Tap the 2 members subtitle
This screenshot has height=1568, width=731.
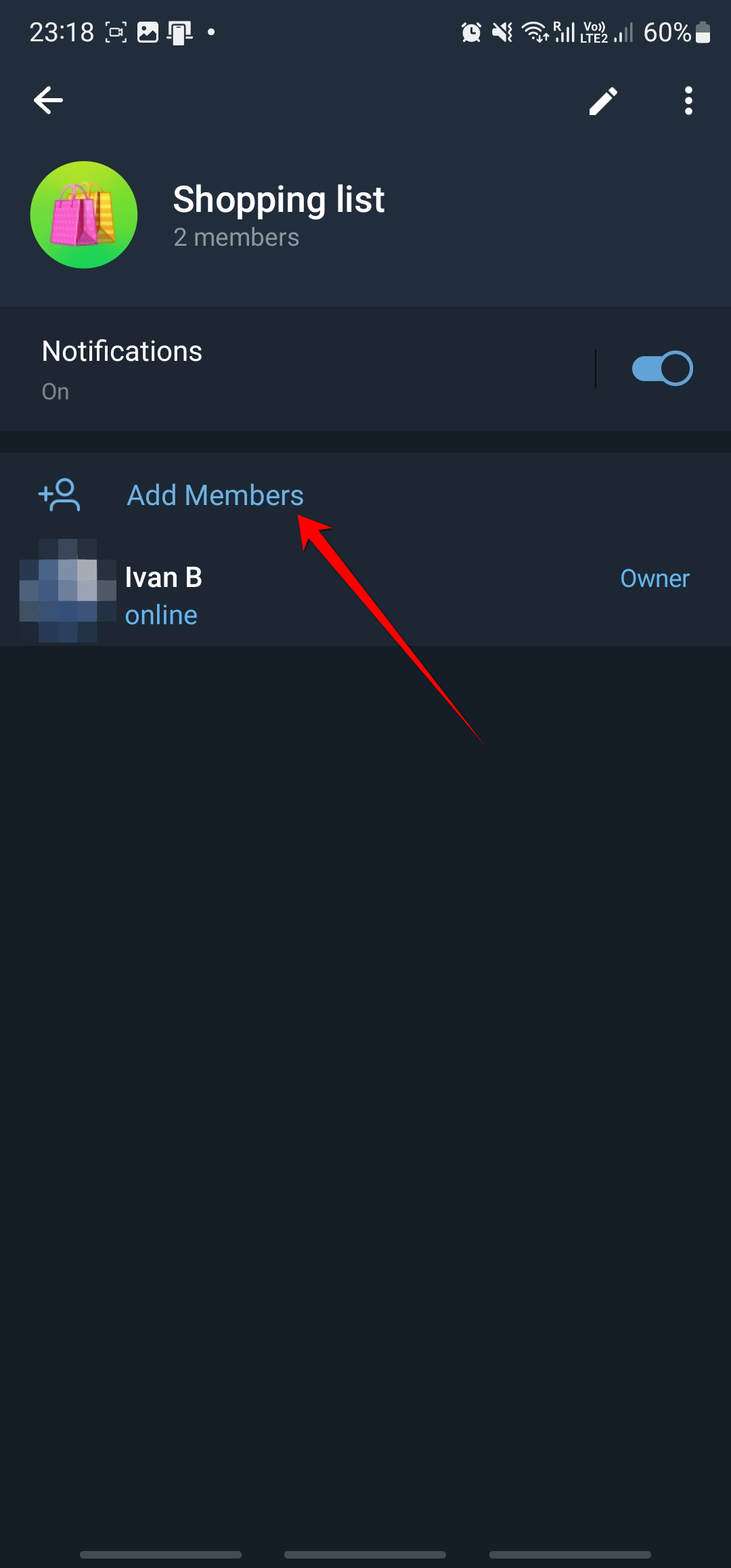236,238
